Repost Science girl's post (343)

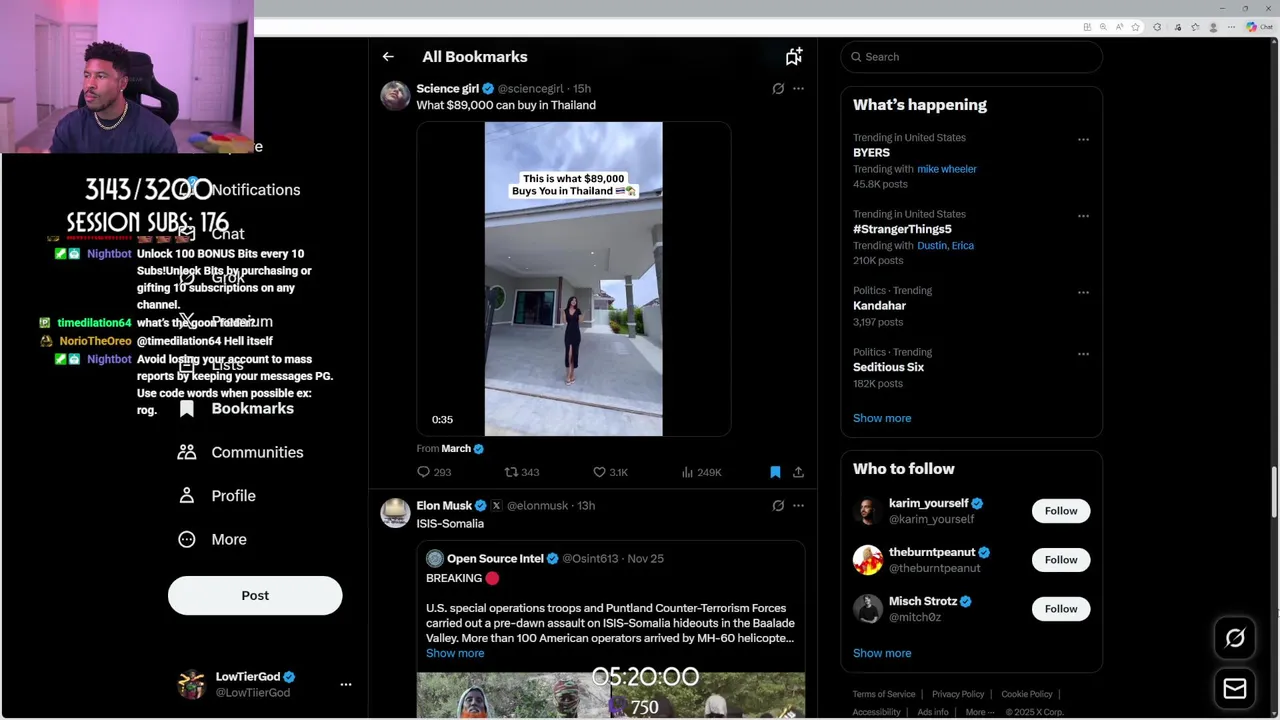(521, 472)
